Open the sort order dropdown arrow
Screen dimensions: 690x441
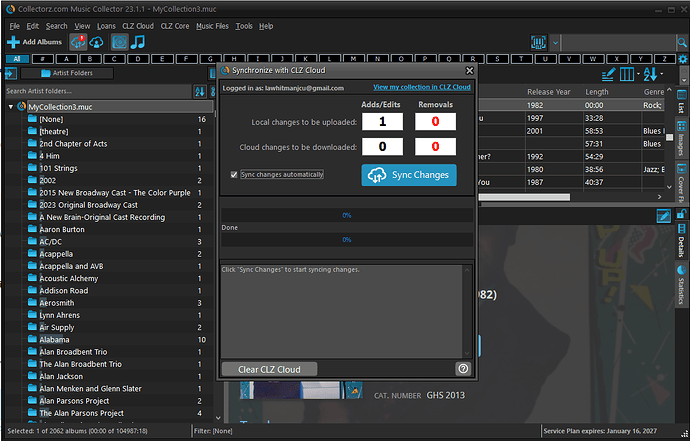point(662,74)
